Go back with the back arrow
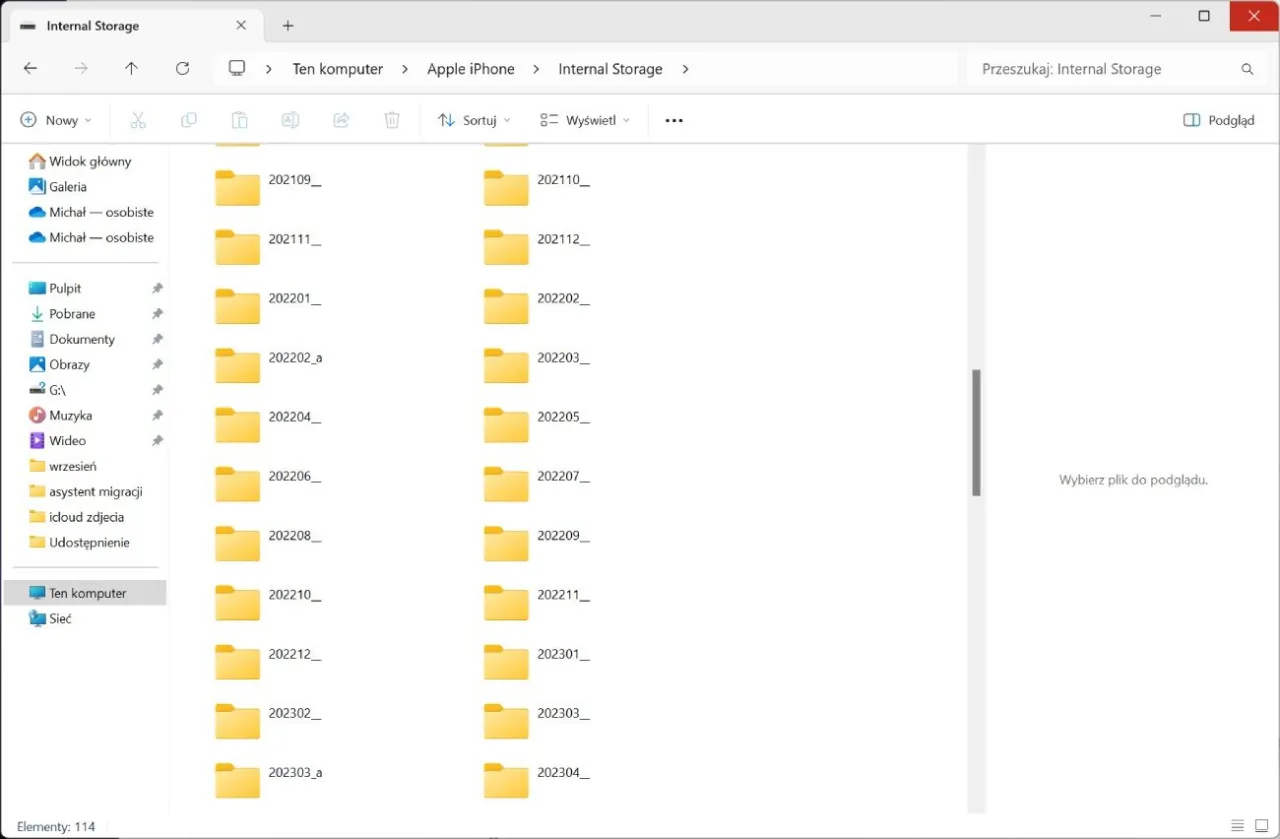 tap(30, 68)
